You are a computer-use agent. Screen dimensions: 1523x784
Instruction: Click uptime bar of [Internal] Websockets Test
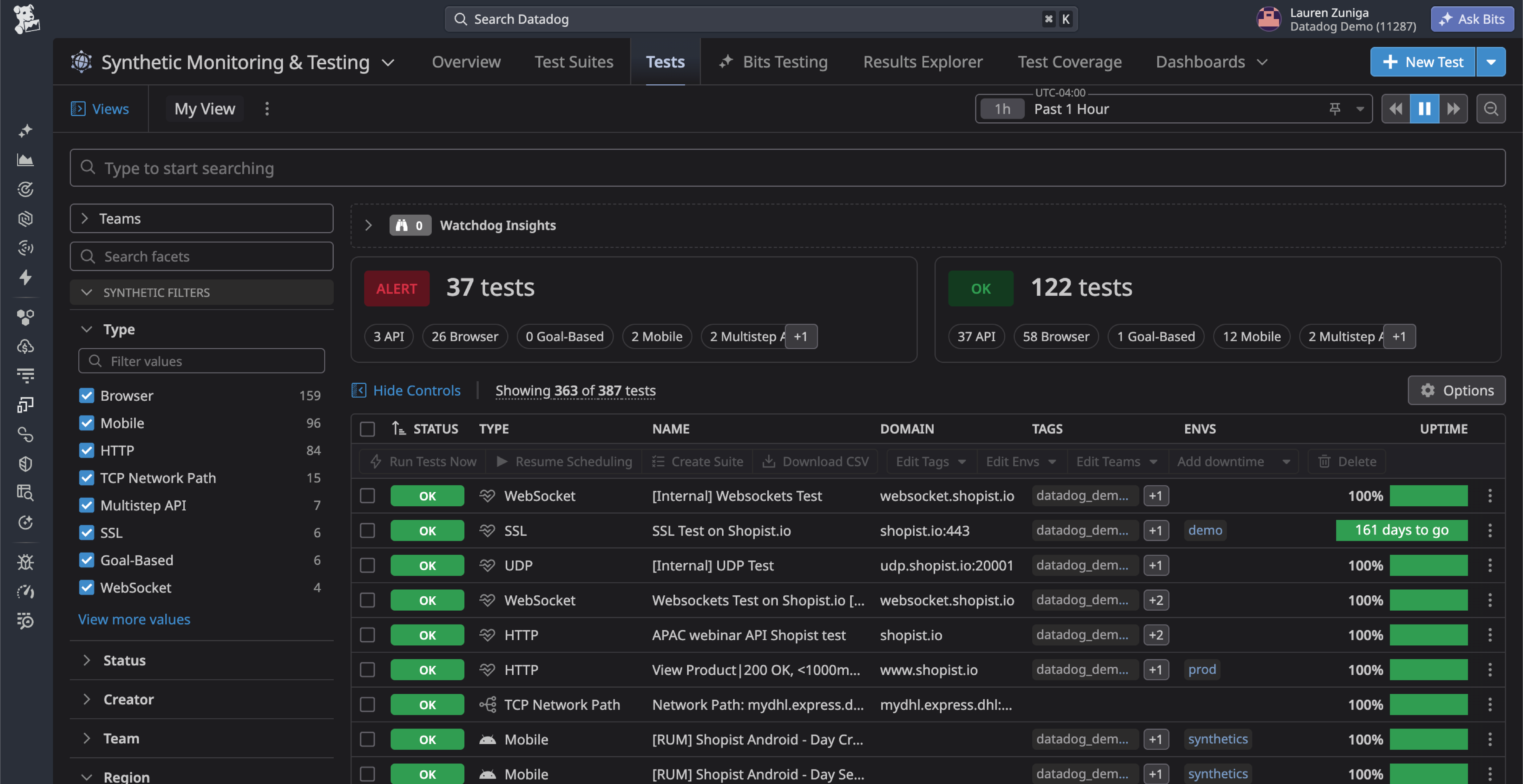tap(1428, 496)
